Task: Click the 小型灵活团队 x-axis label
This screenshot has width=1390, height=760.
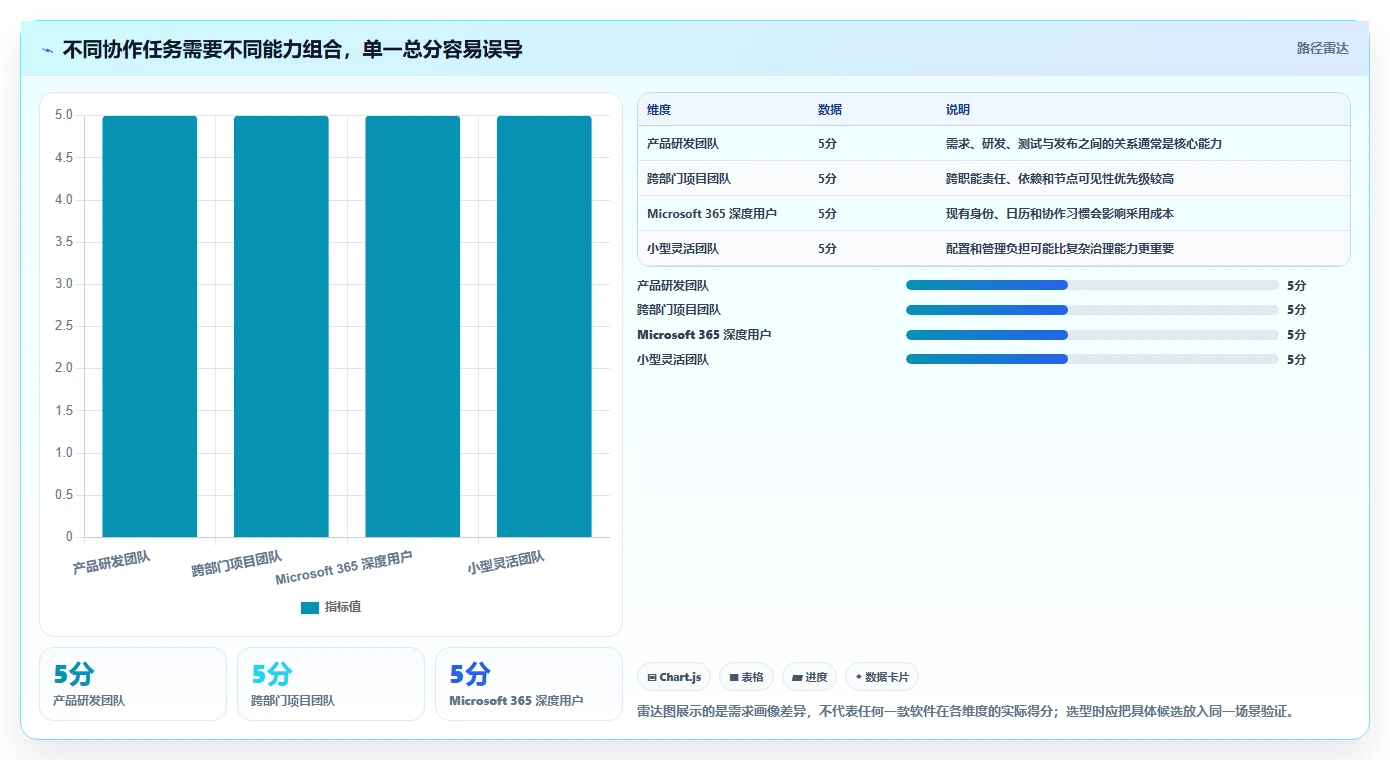Action: [506, 562]
